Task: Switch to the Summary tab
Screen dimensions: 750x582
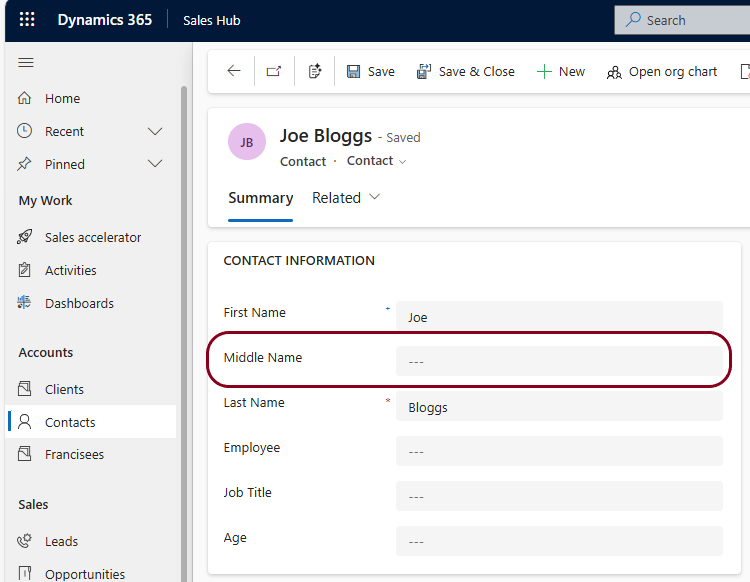Action: click(261, 198)
